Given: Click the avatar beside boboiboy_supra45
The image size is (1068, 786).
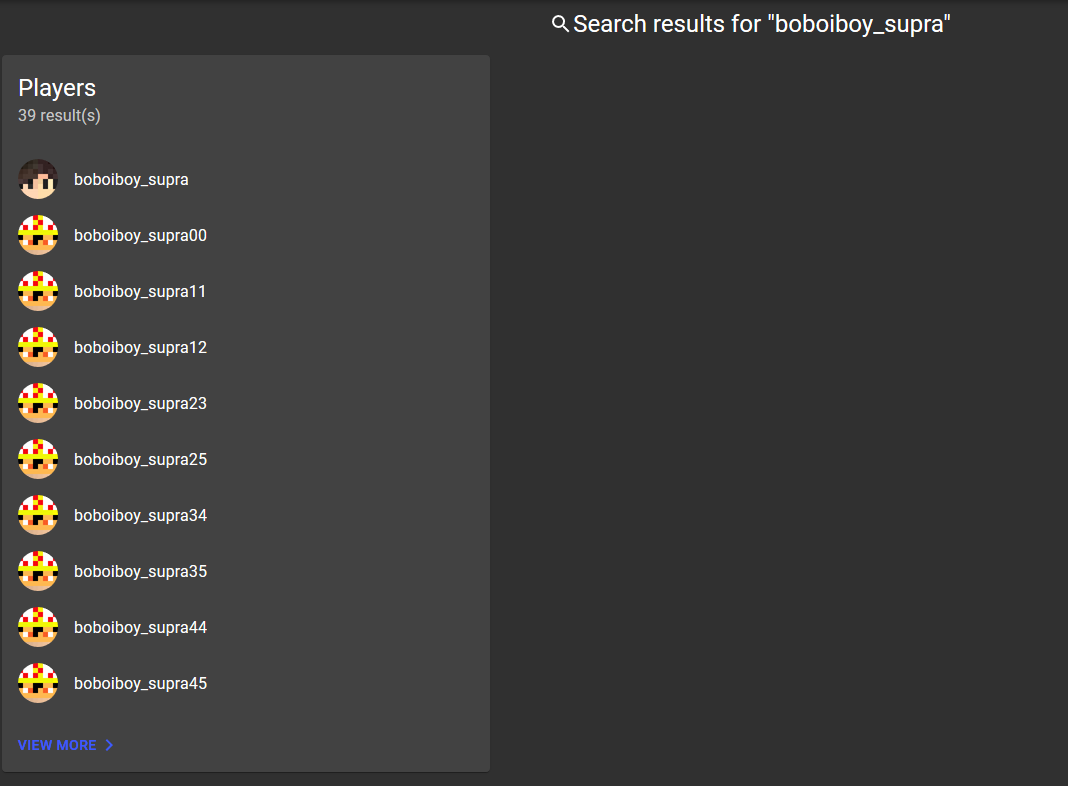Looking at the screenshot, I should tap(38, 682).
